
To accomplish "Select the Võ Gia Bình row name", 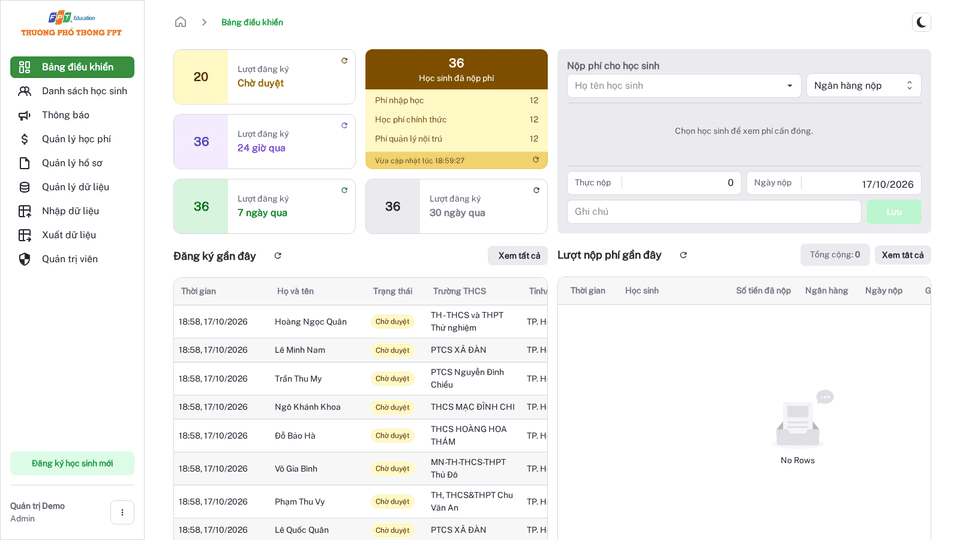I will tap(296, 469).
